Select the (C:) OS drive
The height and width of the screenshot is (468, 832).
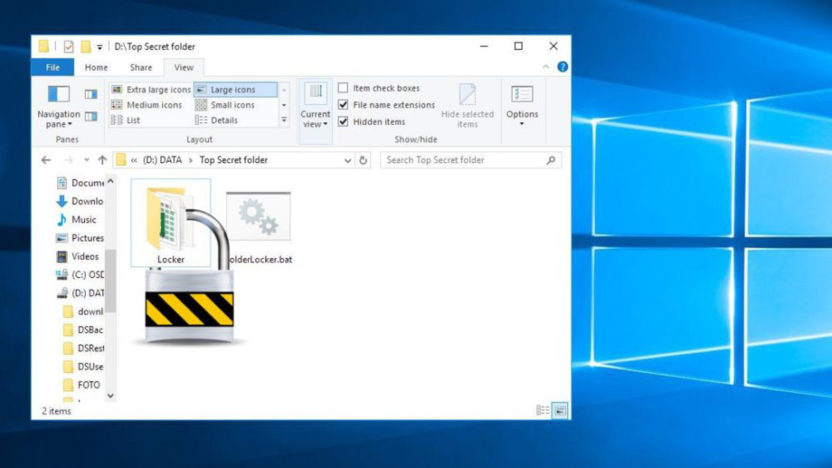click(80, 274)
